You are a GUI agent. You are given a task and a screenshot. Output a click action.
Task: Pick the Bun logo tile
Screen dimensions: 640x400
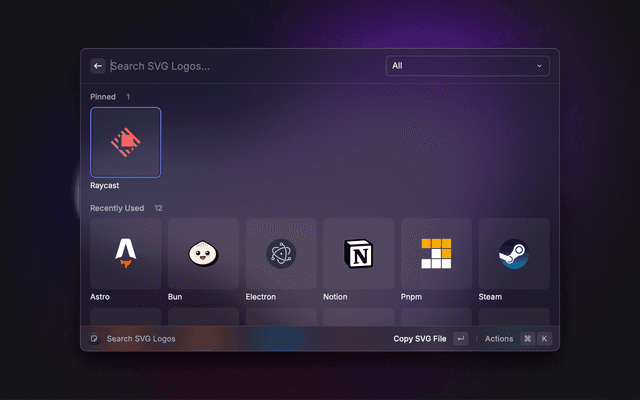pos(203,254)
